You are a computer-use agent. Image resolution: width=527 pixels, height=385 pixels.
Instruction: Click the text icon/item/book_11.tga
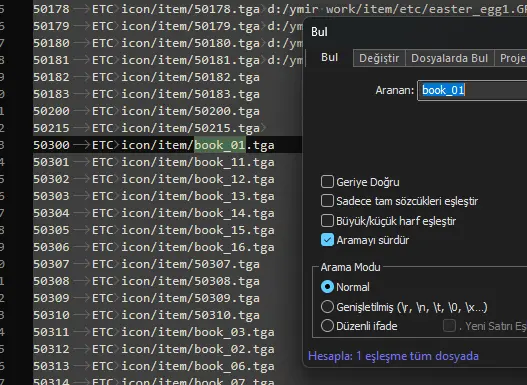click(198, 162)
